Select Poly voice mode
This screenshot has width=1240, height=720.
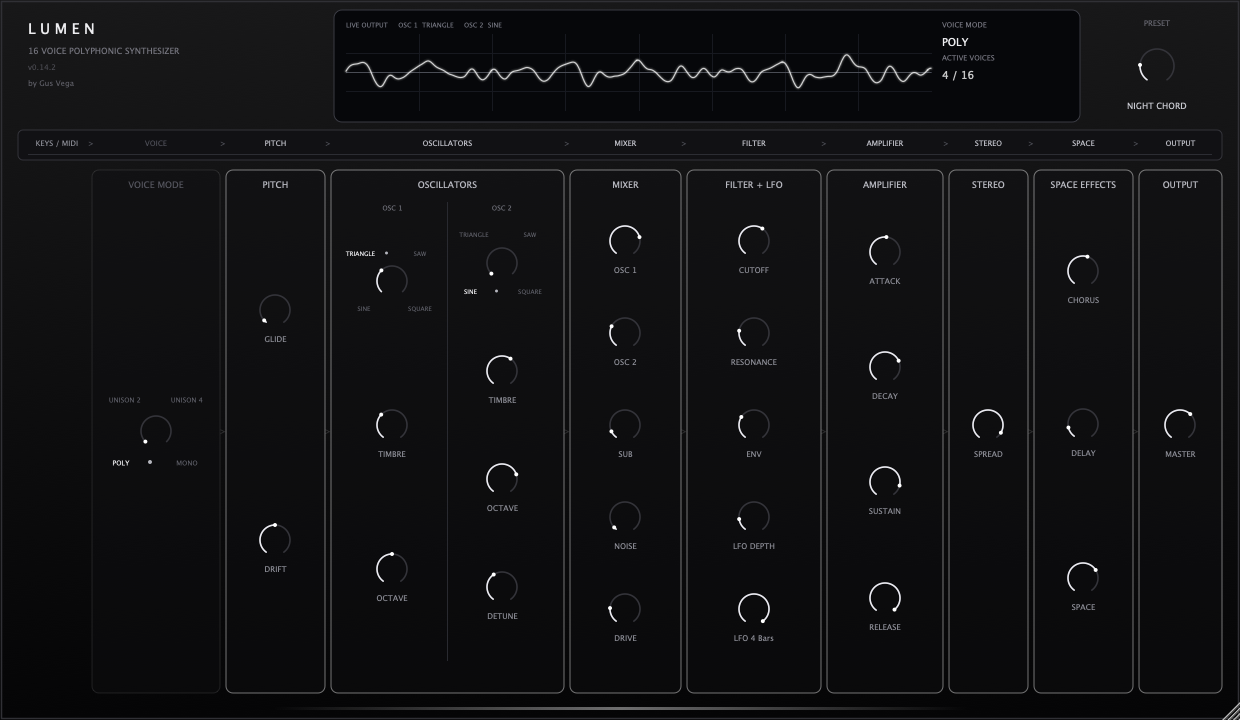(121, 463)
